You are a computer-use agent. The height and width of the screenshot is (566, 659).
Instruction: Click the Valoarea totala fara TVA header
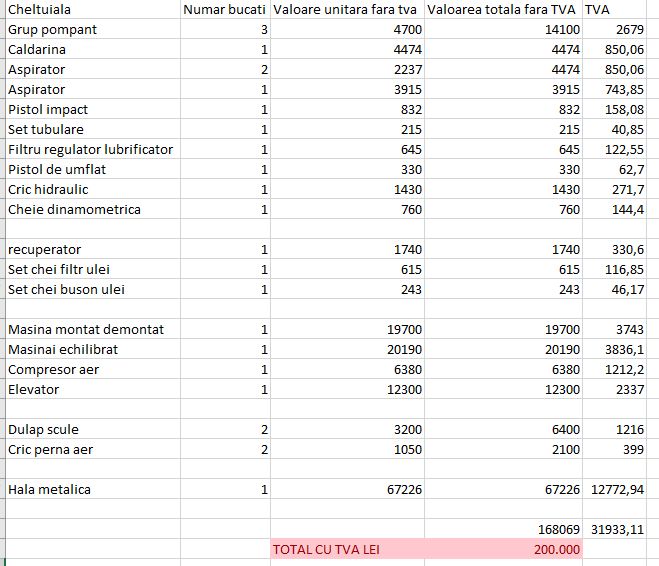[503, 9]
